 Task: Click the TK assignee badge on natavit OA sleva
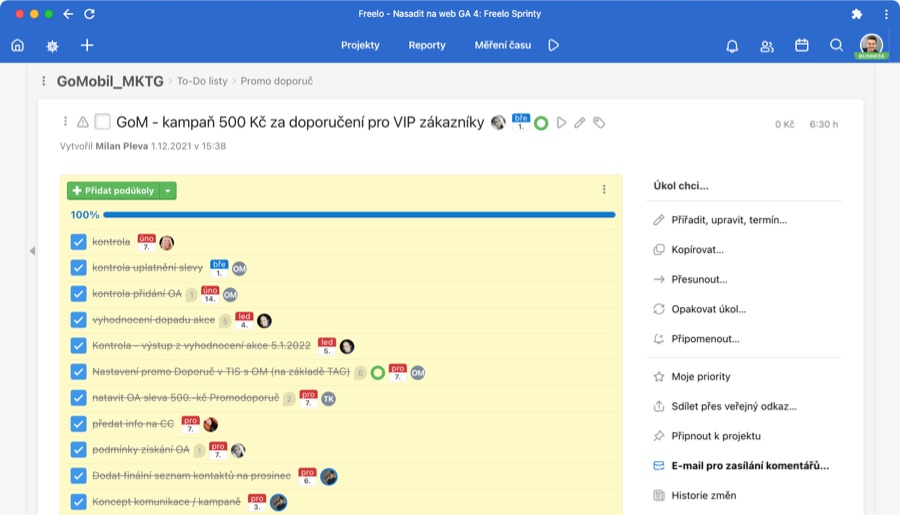click(328, 398)
